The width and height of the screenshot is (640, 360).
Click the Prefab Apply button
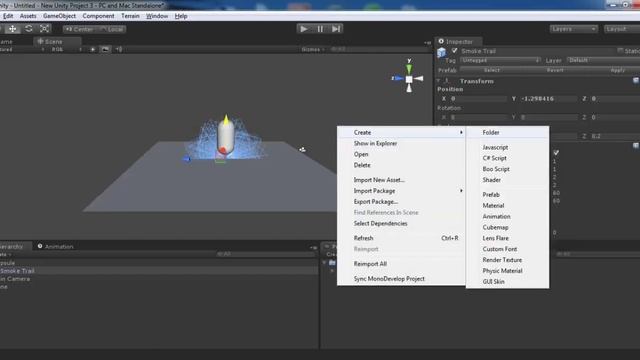(x=618, y=70)
